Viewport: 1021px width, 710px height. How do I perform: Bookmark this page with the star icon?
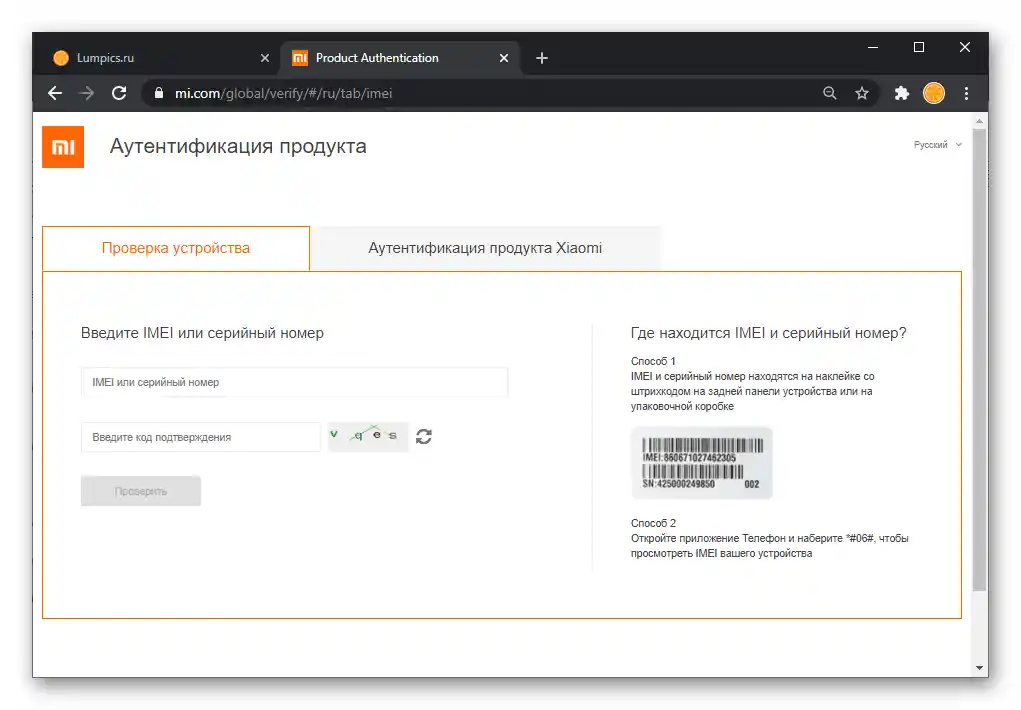click(862, 93)
